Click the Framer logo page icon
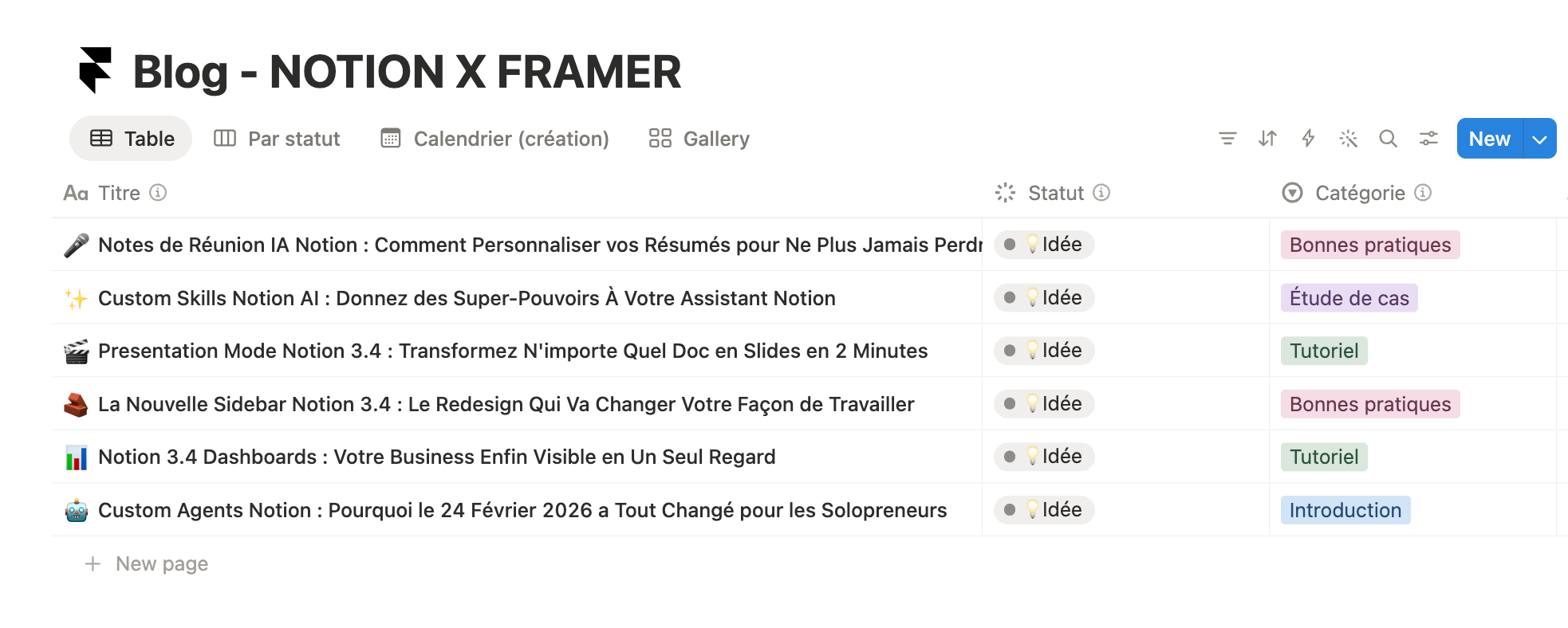 [96, 70]
